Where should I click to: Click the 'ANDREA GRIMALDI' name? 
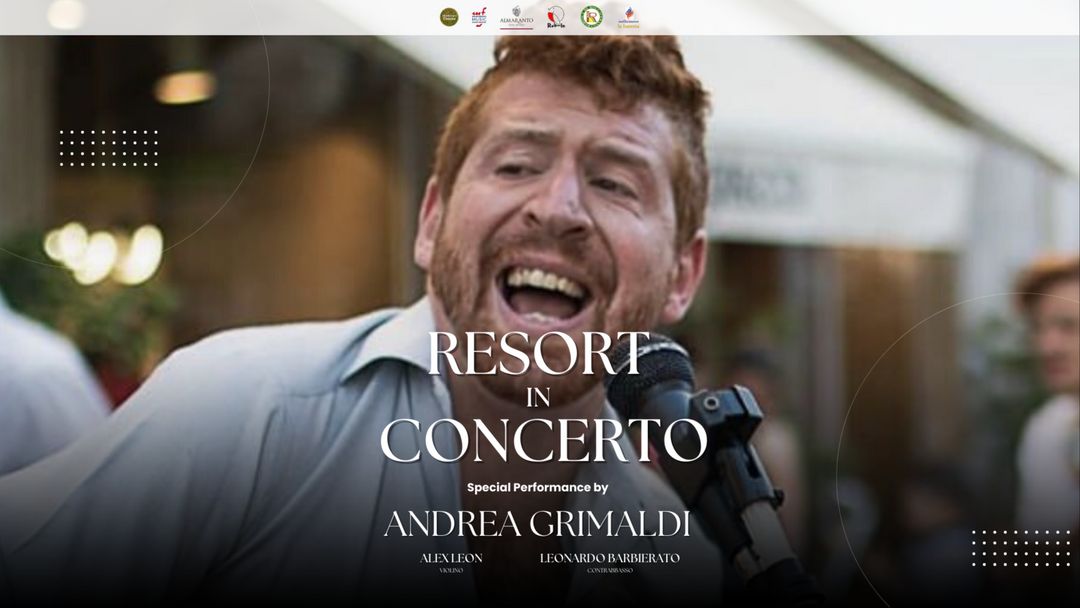click(537, 524)
